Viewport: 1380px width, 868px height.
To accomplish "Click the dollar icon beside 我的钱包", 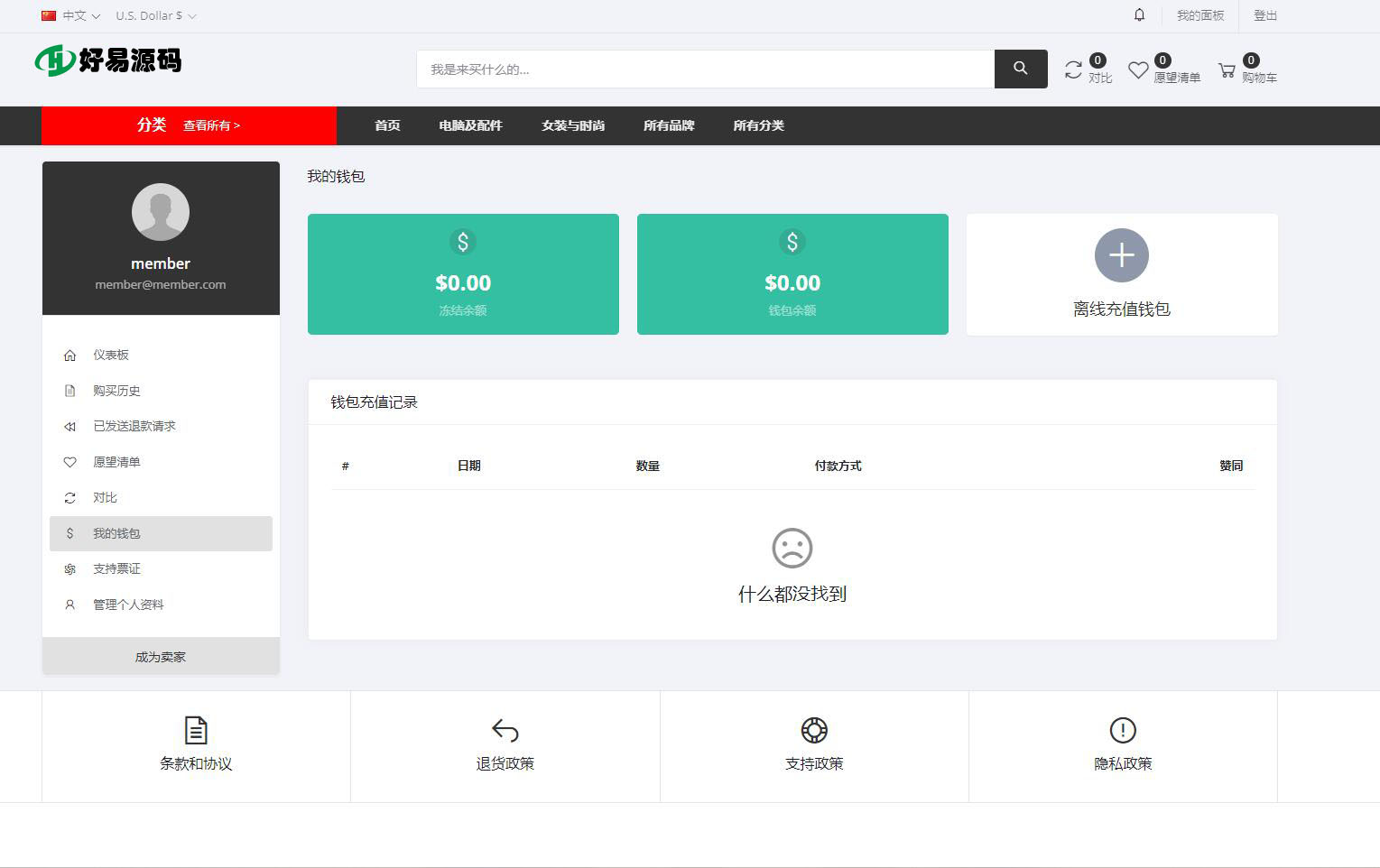I will pos(69,533).
